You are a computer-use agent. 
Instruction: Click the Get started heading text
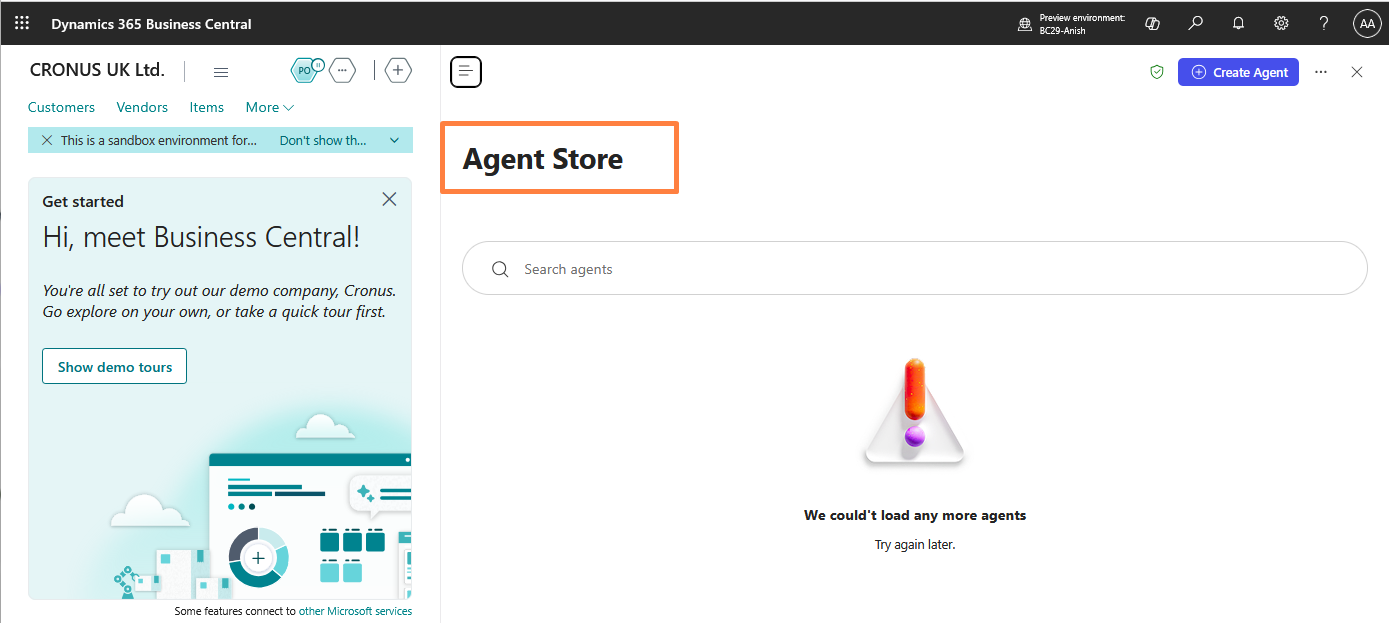click(x=83, y=201)
